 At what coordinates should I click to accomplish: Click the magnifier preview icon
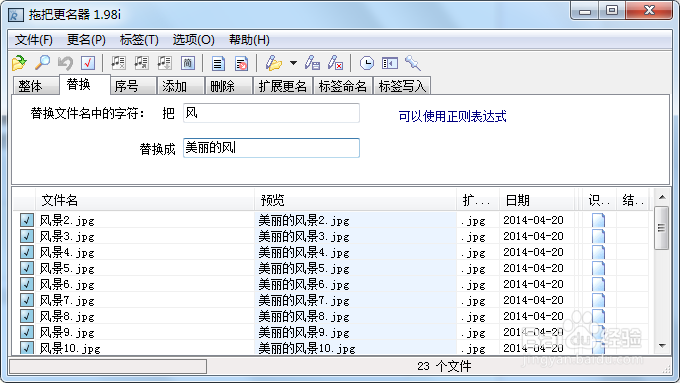(x=42, y=63)
